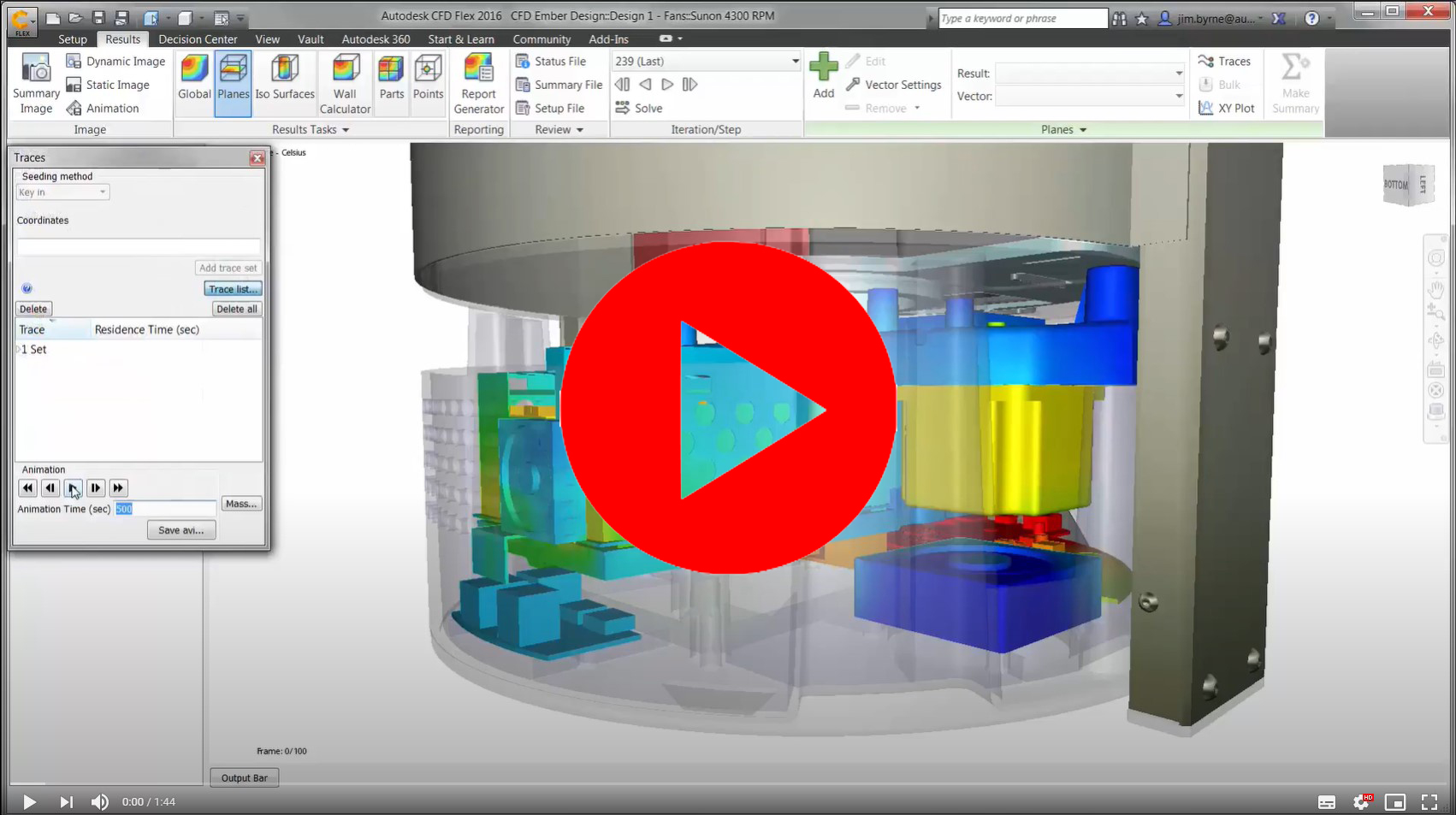Open the Key in seeding method dropdown
This screenshot has width=1456, height=815.
click(x=62, y=192)
